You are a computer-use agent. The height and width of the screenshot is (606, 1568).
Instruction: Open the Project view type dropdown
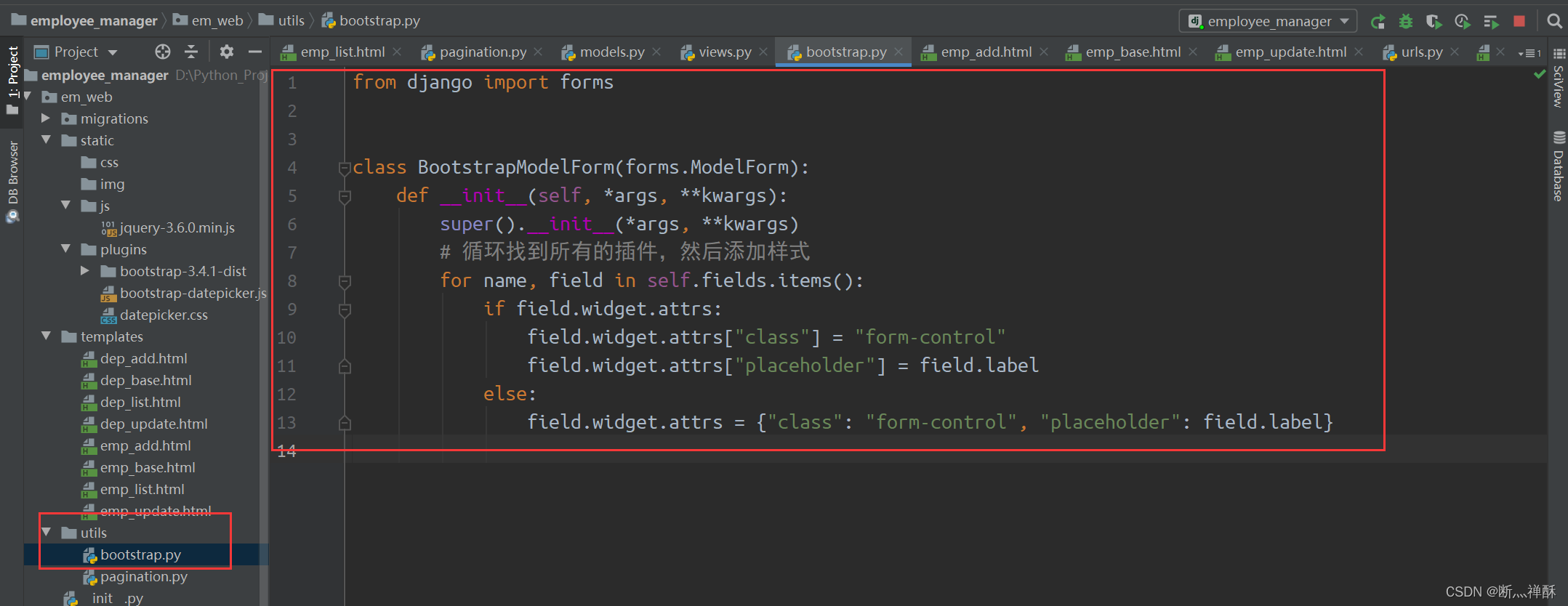pyautogui.click(x=76, y=52)
